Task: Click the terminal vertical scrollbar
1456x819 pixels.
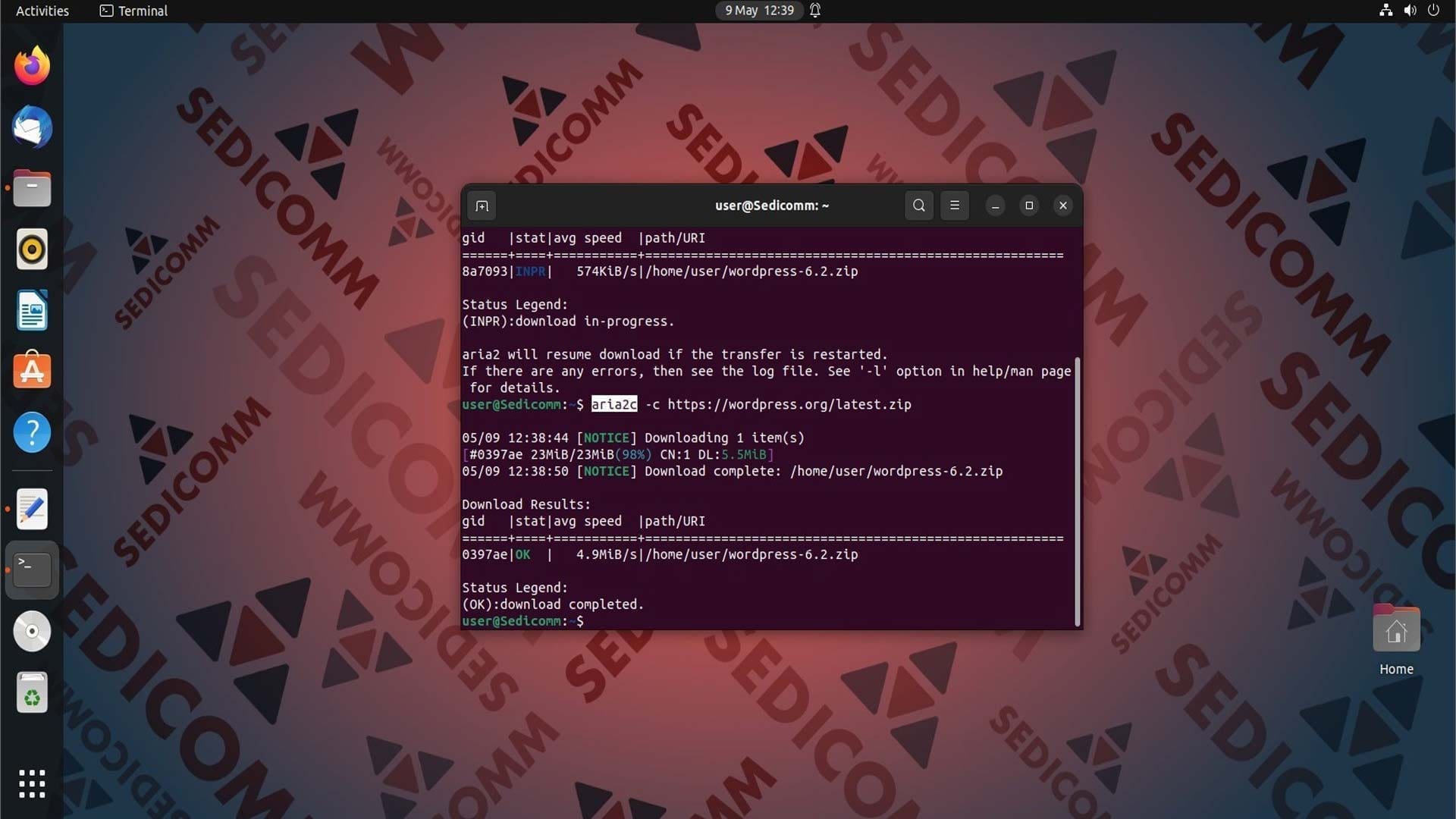Action: coord(1077,491)
